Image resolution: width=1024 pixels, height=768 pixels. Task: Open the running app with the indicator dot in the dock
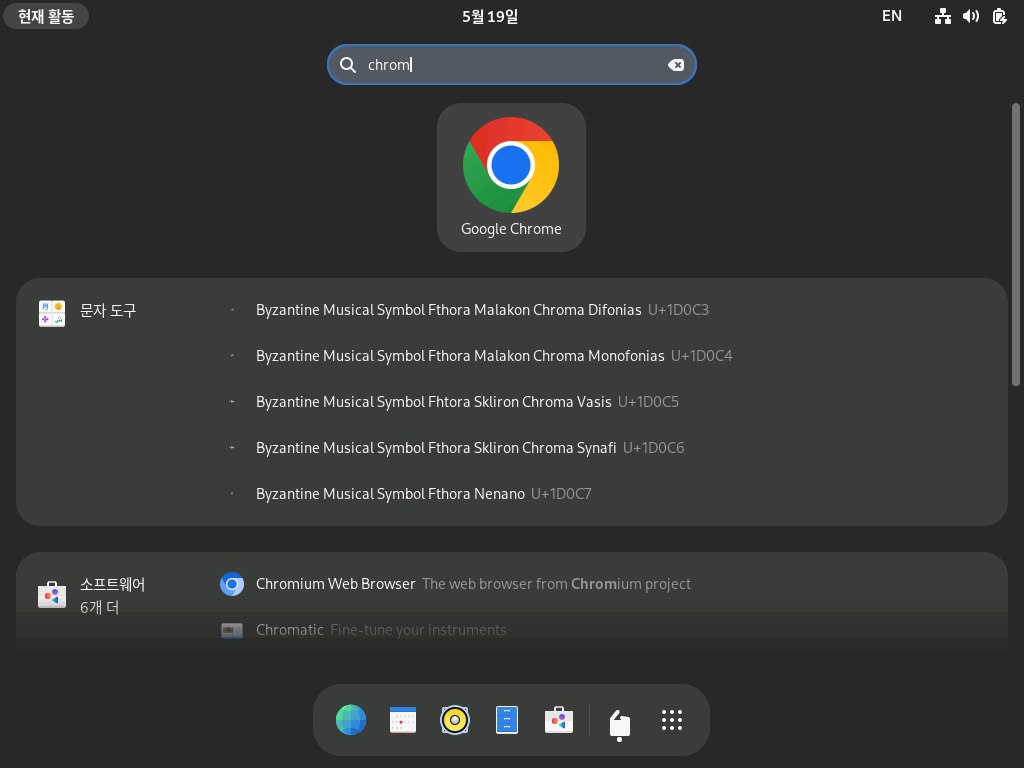click(620, 722)
